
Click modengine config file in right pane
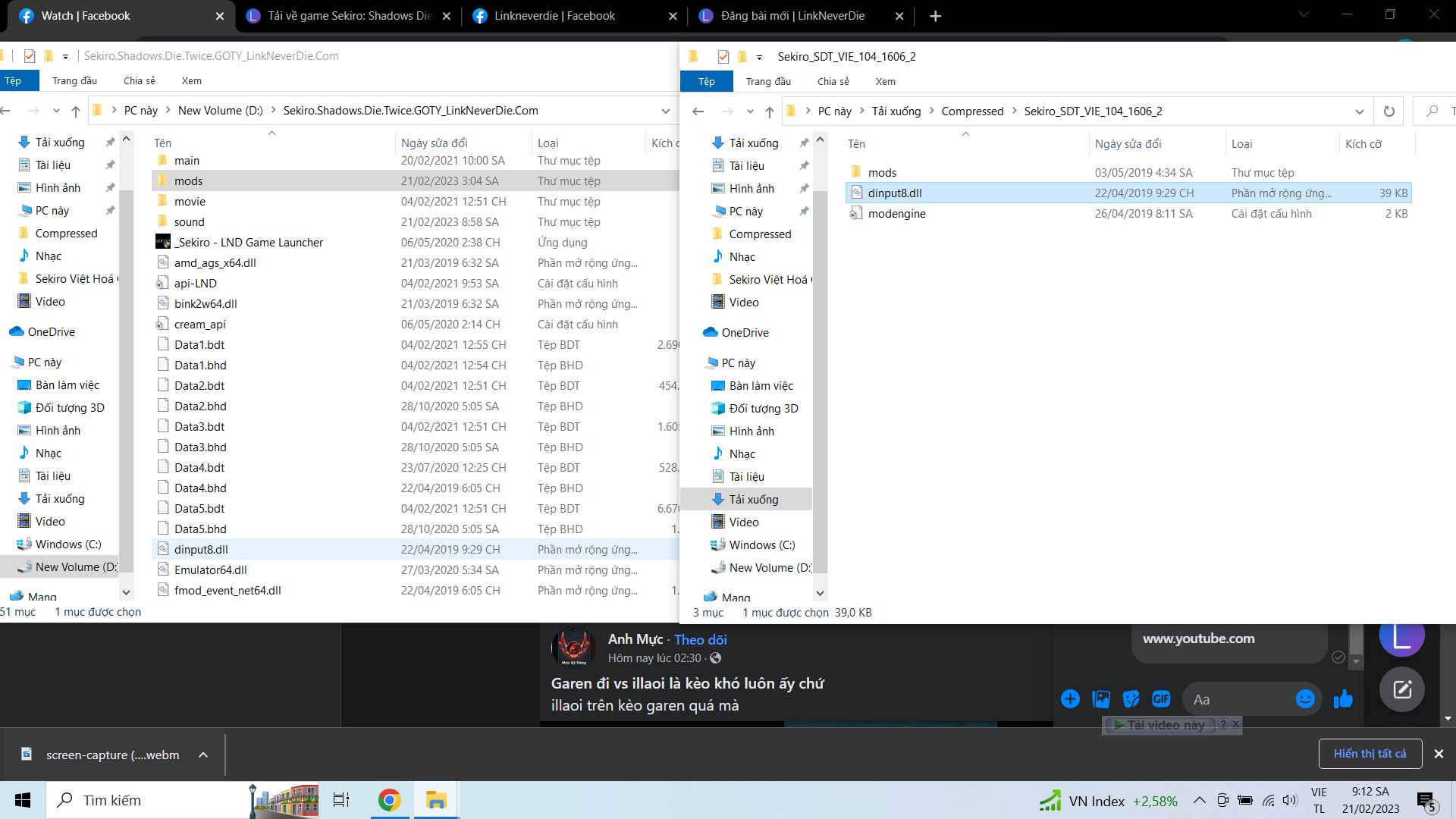pyautogui.click(x=898, y=213)
